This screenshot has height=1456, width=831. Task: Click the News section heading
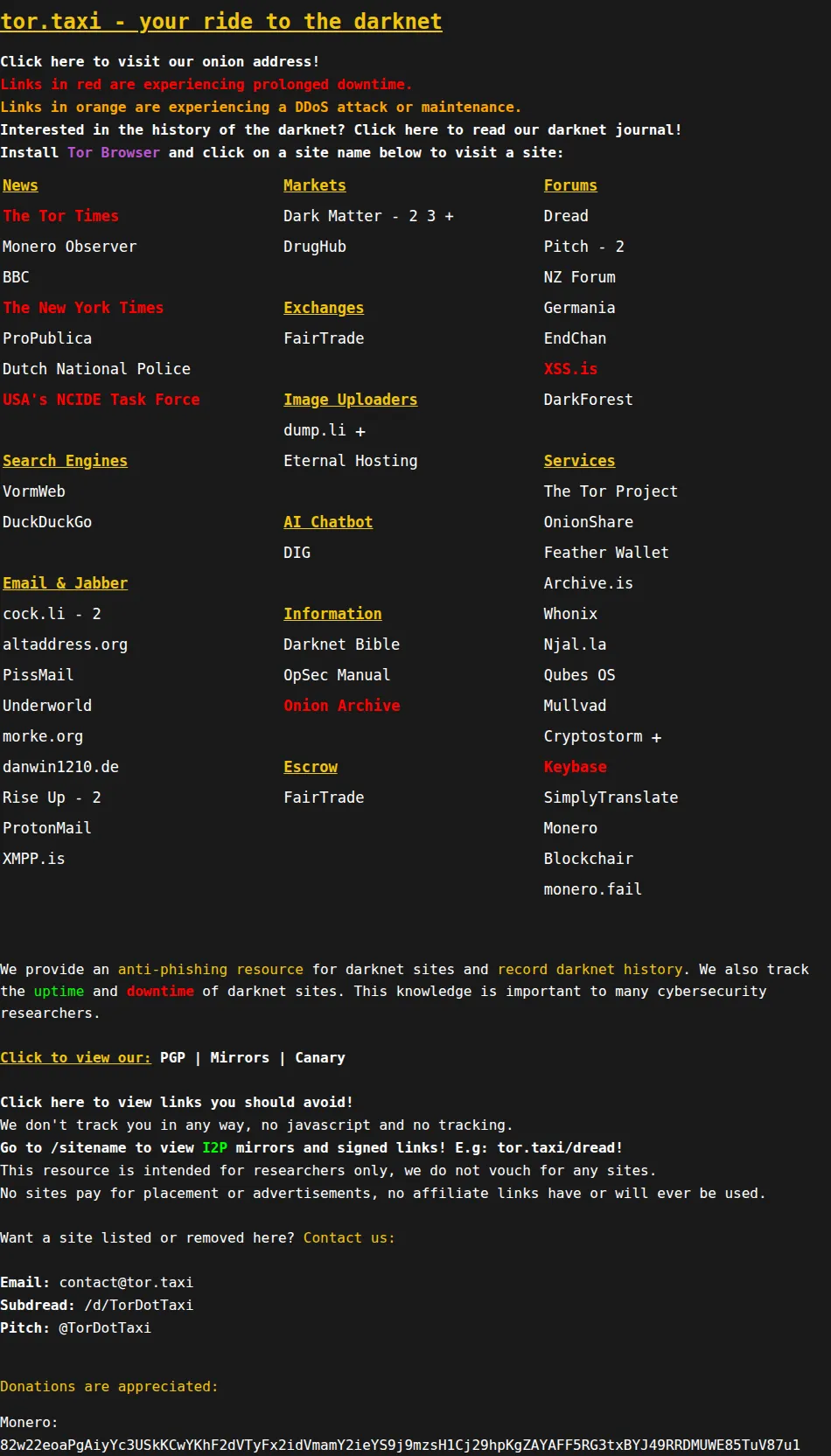20,185
